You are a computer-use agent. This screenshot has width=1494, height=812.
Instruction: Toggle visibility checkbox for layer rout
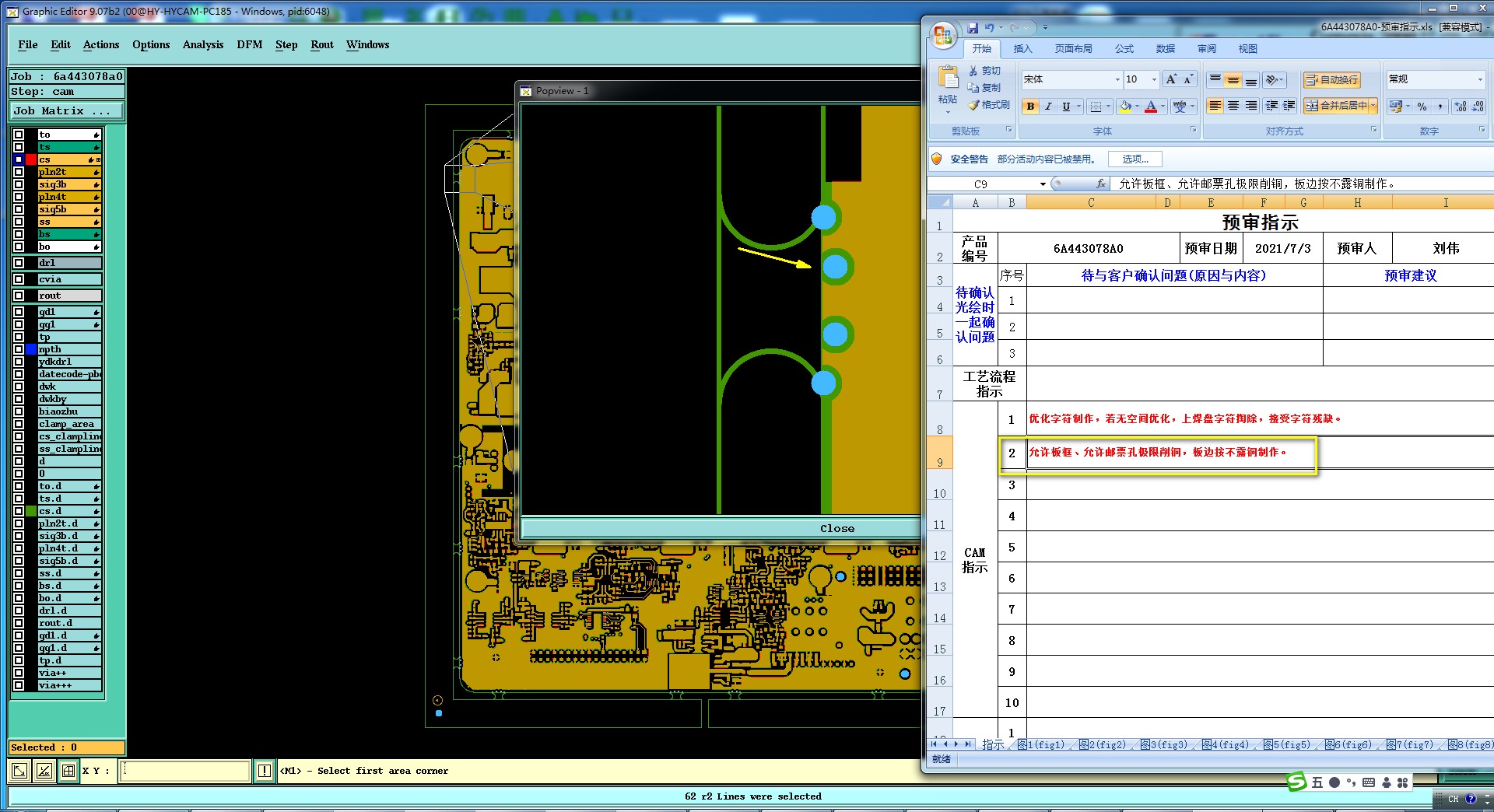tap(19, 296)
